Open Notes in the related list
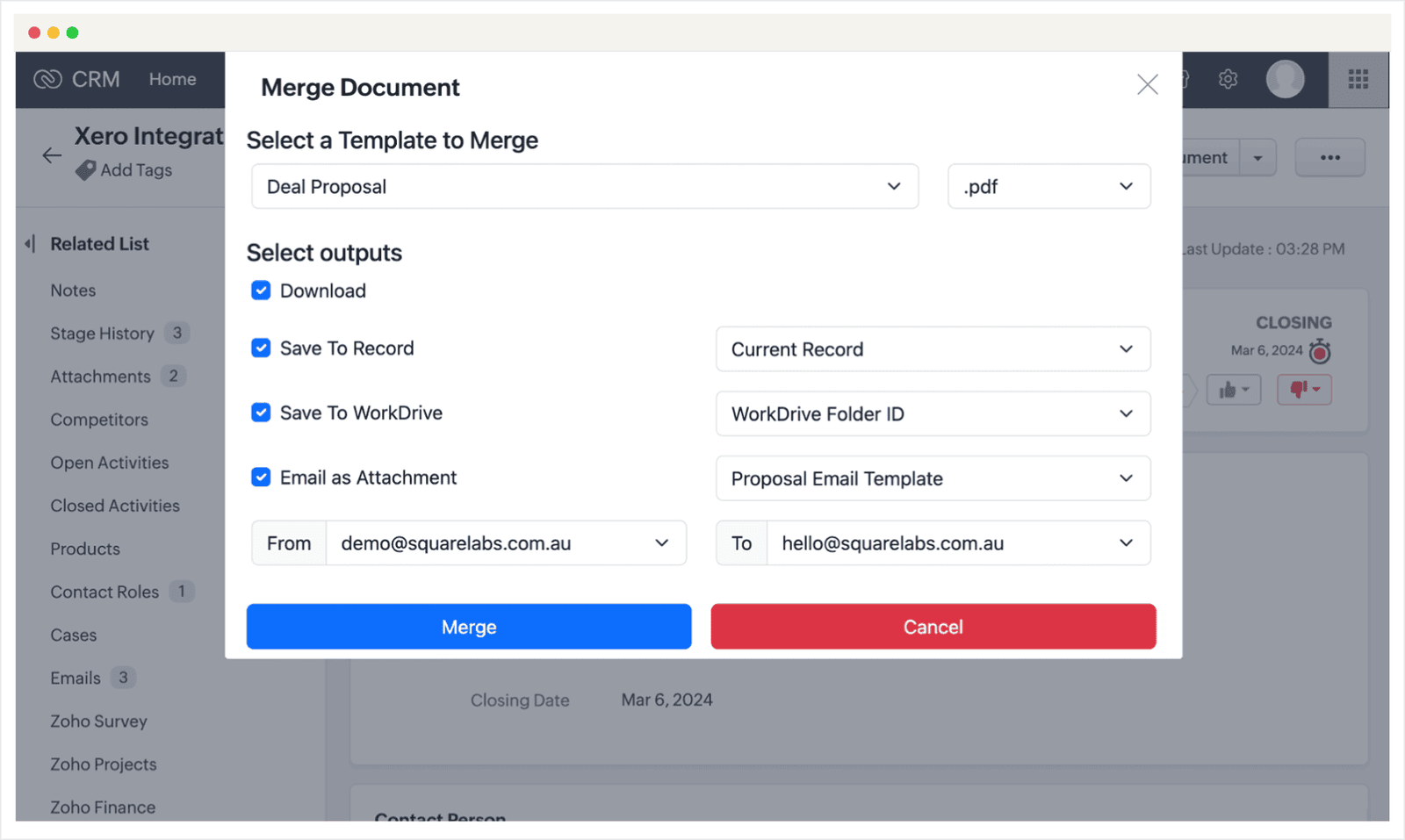 73,291
